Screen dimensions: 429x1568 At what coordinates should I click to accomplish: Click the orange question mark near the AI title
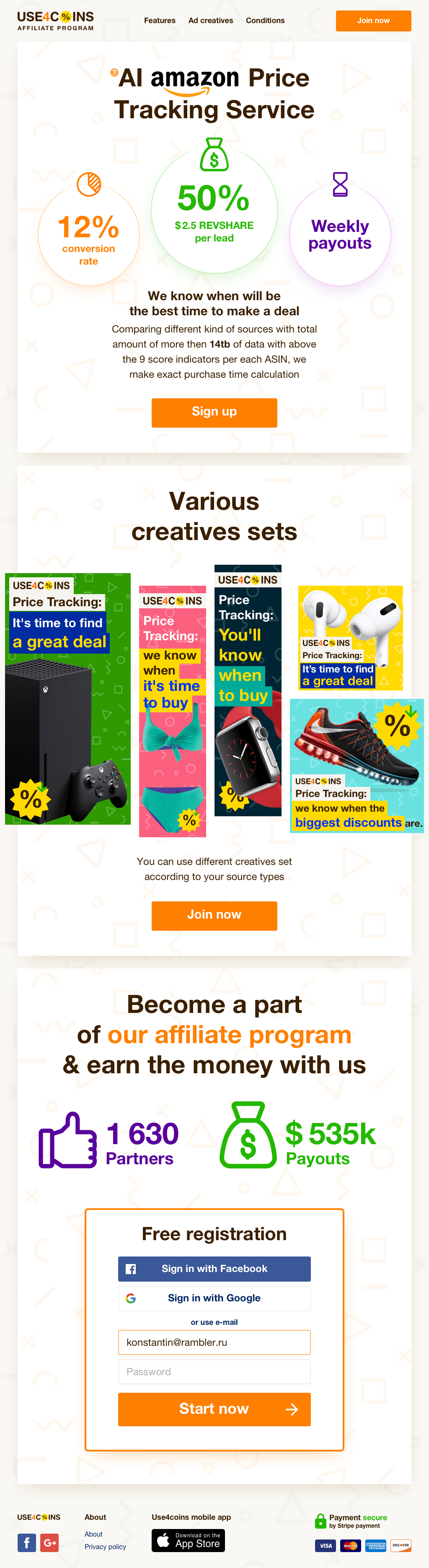point(114,73)
